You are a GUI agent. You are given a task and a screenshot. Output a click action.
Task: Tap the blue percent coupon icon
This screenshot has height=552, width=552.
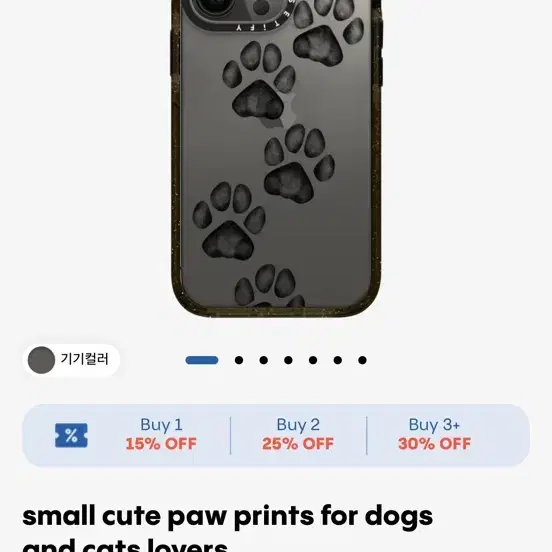71,435
